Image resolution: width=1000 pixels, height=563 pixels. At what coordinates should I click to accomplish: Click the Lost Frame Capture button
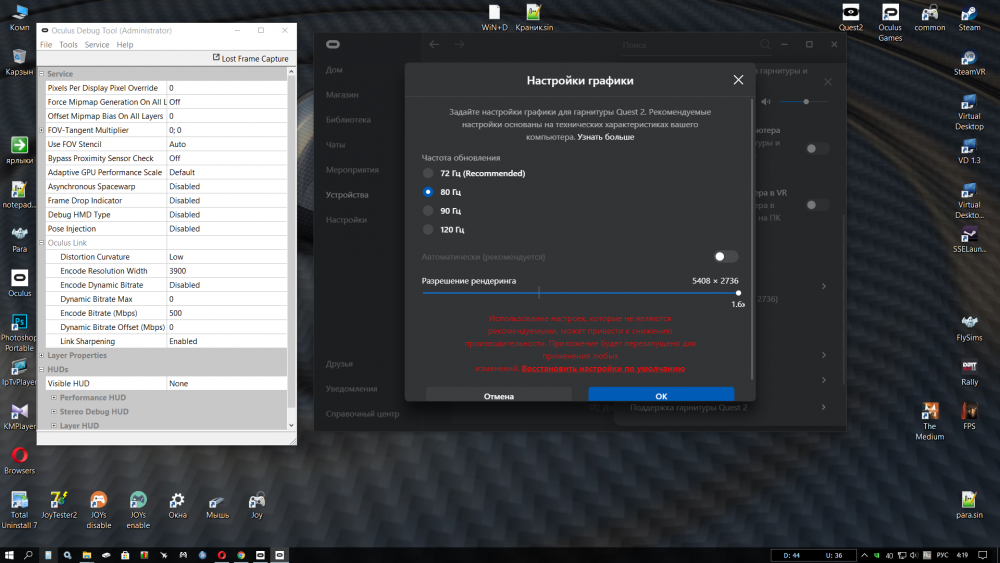(250, 58)
